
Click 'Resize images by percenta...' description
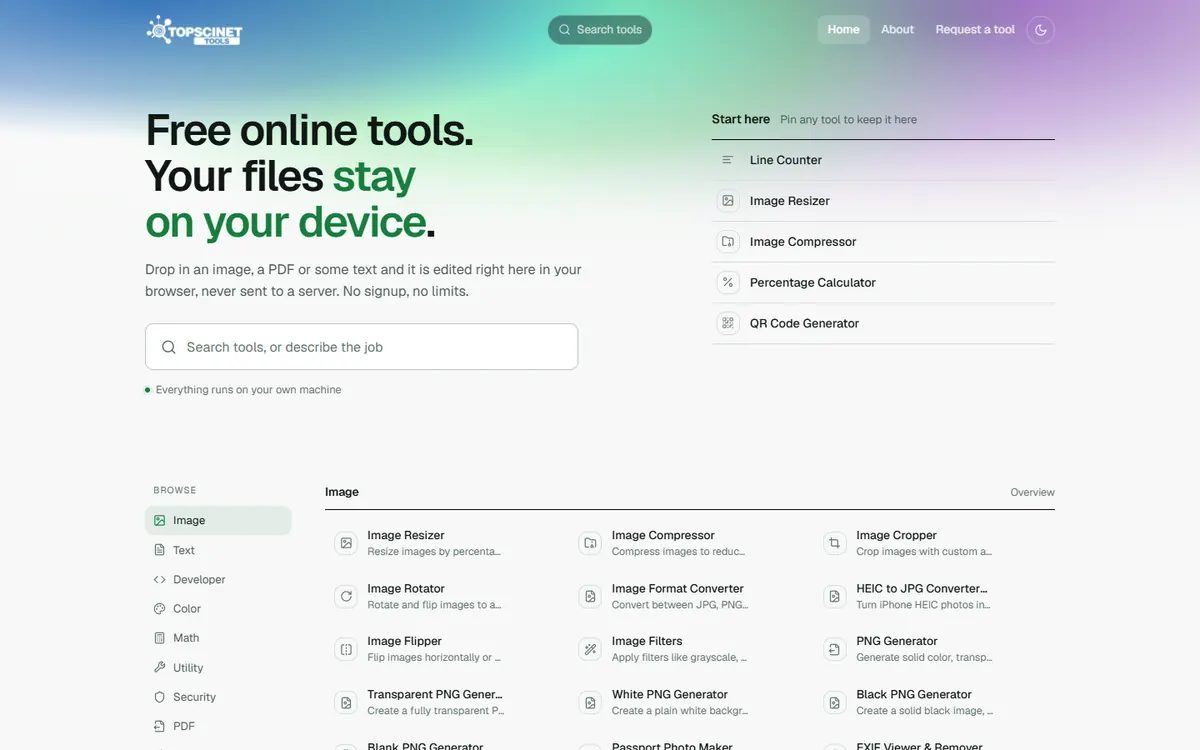click(x=434, y=552)
